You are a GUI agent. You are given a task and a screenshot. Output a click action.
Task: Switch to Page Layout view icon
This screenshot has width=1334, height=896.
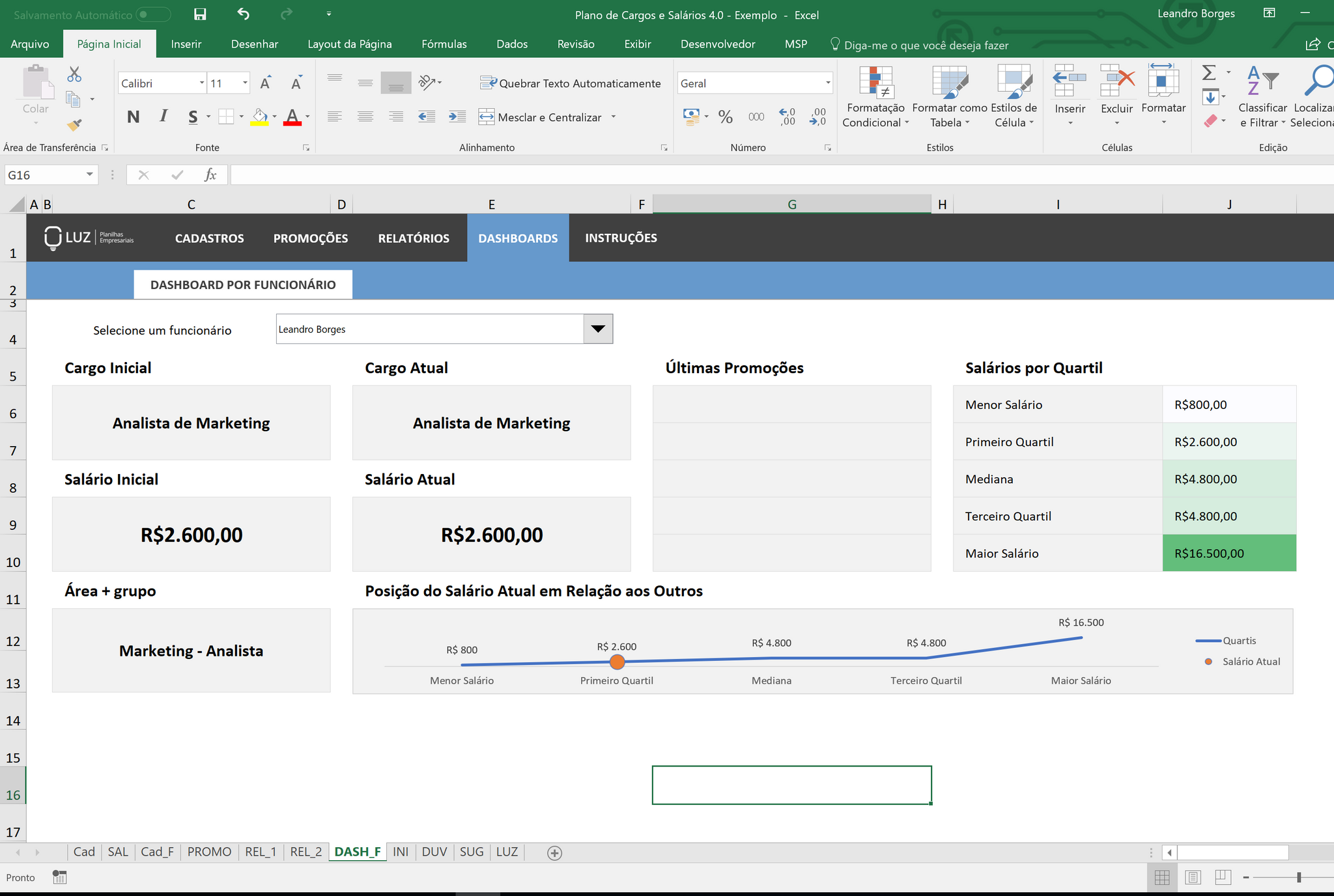[1193, 877]
